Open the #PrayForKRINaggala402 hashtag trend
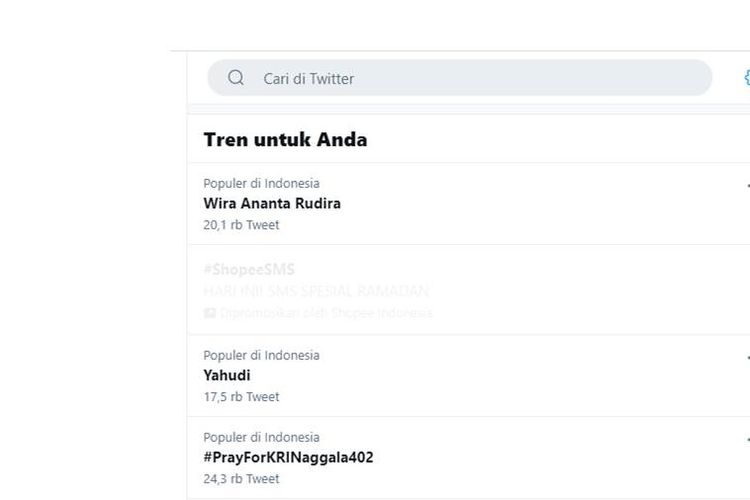 point(288,457)
